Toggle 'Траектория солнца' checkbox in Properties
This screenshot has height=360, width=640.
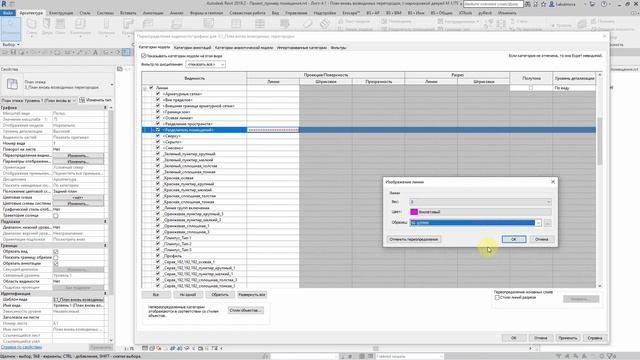(56, 216)
